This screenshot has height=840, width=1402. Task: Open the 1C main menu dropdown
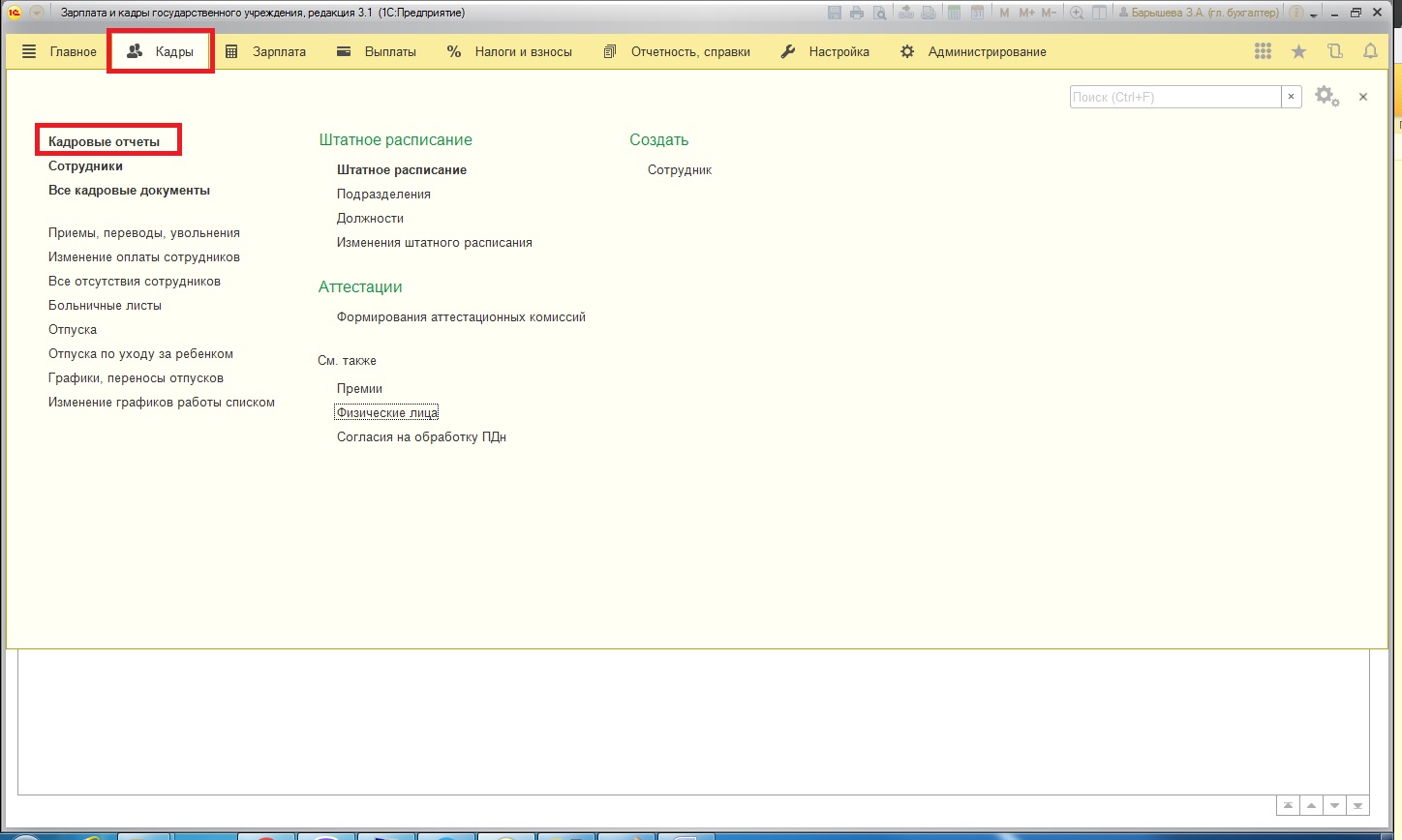coord(37,13)
